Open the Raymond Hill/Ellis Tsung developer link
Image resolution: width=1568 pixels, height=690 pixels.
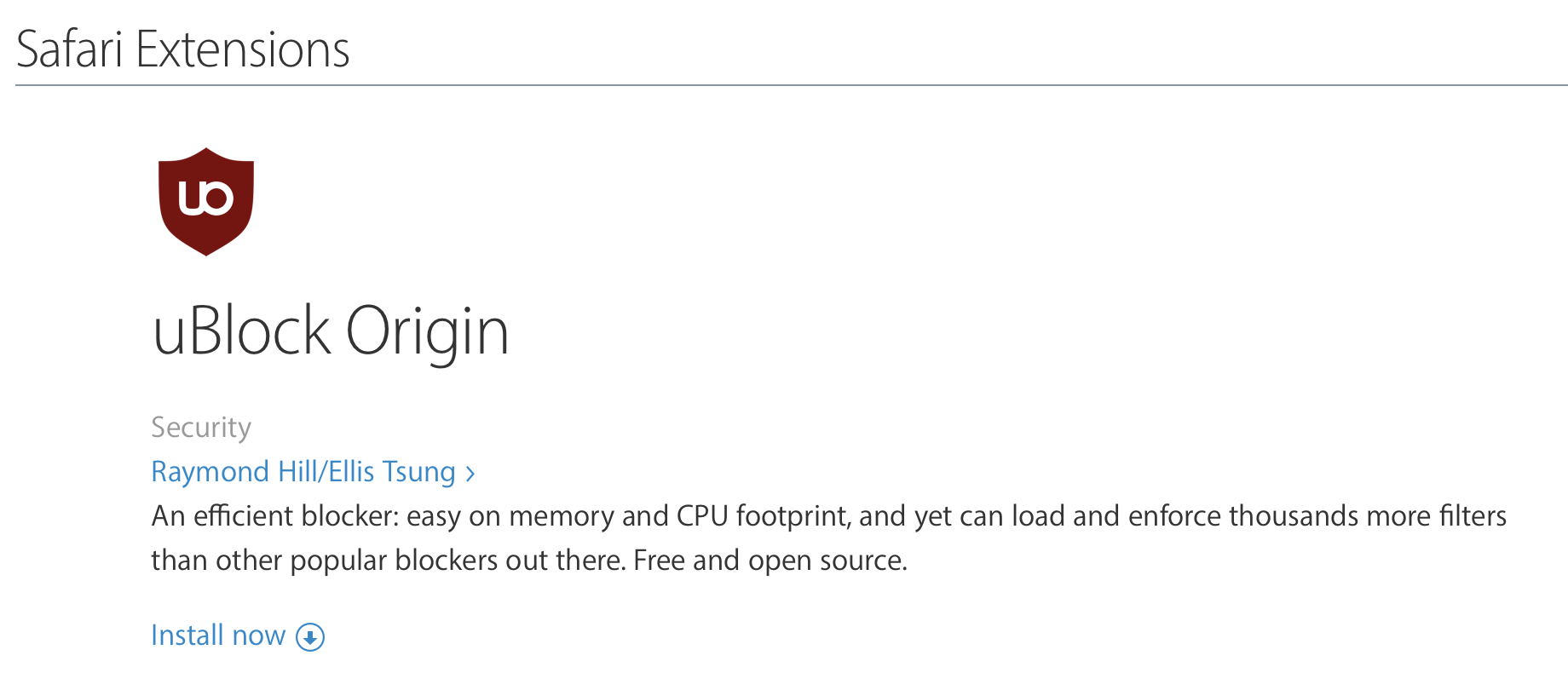click(x=313, y=471)
